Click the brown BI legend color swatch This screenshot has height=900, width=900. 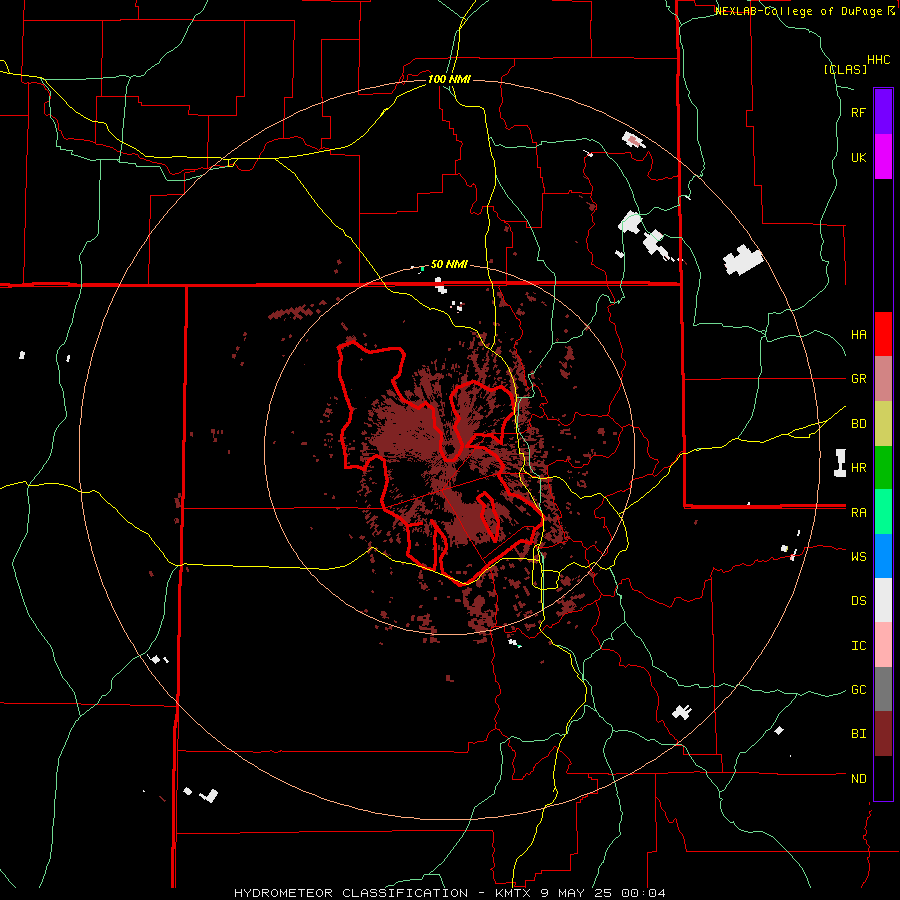(883, 734)
